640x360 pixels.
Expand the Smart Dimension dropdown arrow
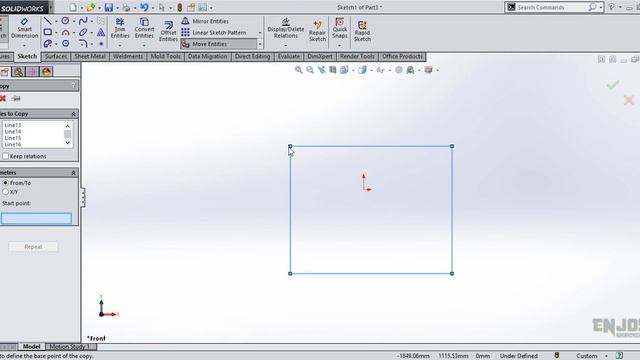click(24, 45)
